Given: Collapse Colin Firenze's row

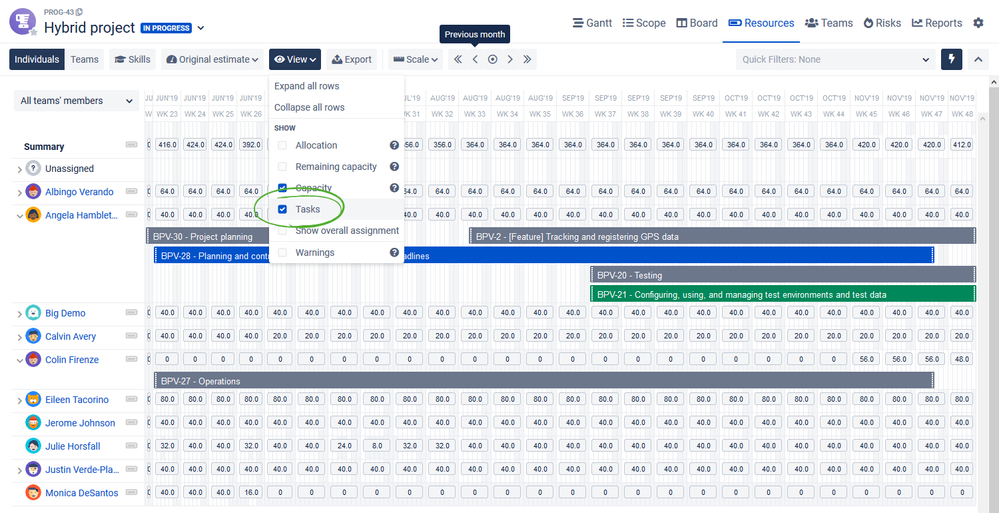Looking at the screenshot, I should pyautogui.click(x=19, y=360).
